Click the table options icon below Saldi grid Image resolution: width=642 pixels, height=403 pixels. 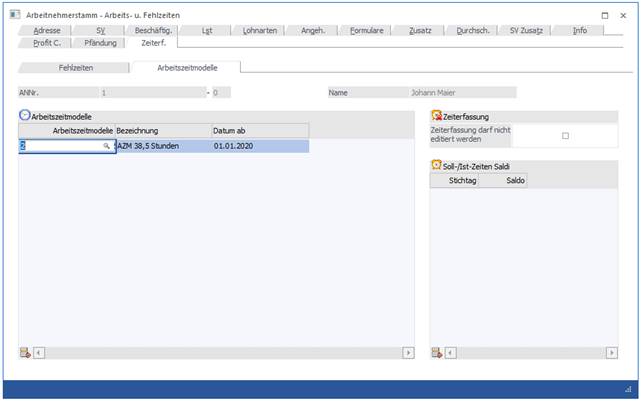click(436, 352)
